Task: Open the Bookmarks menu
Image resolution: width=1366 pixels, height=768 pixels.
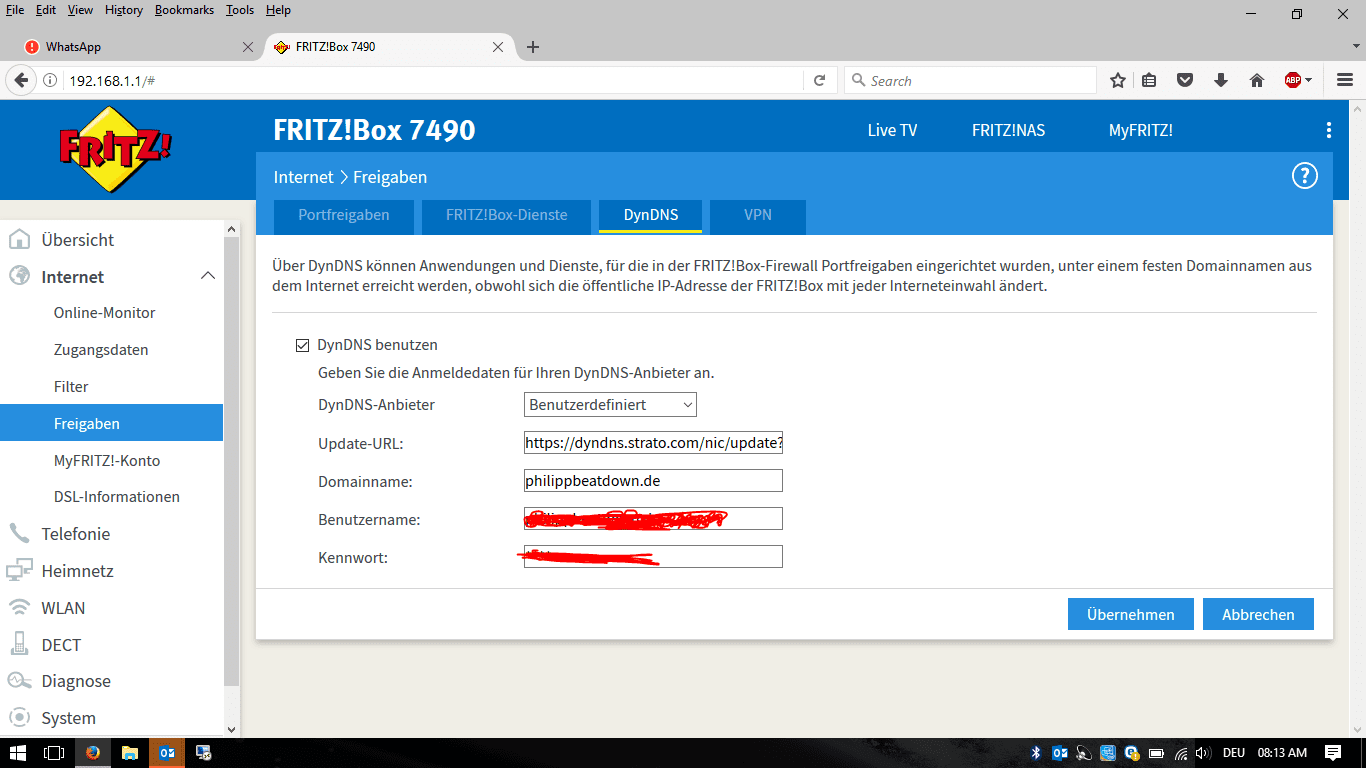Action: click(184, 10)
